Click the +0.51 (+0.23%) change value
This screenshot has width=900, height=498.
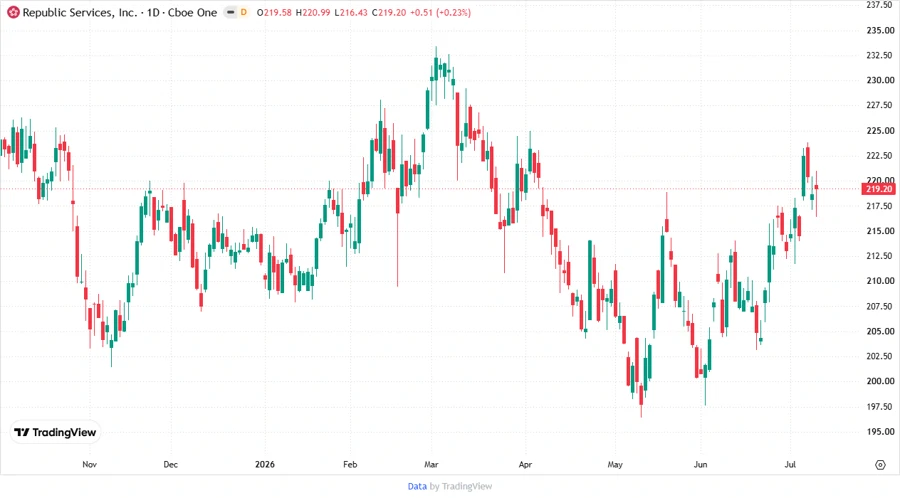pyautogui.click(x=440, y=12)
